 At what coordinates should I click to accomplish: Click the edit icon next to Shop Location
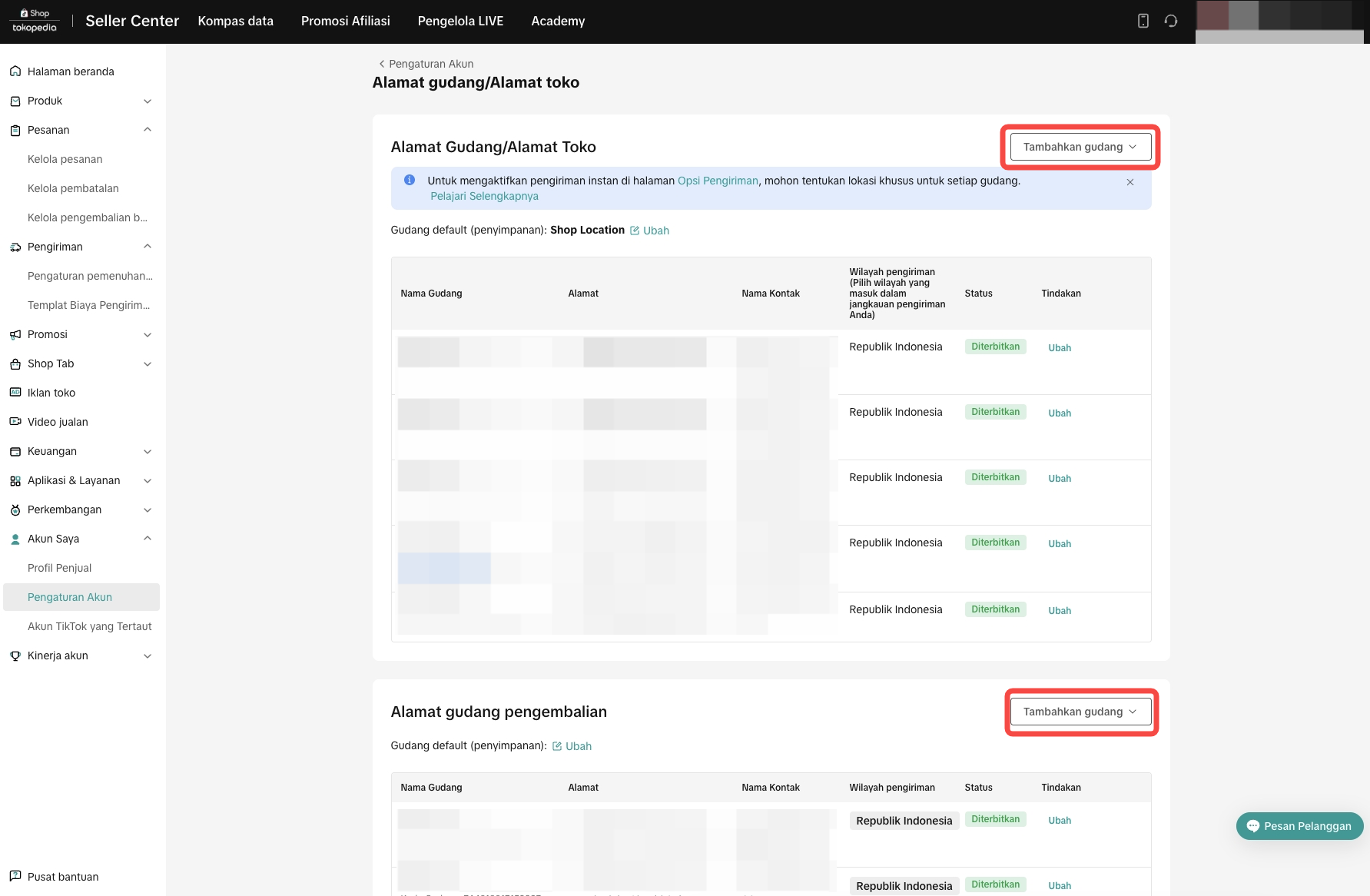(635, 231)
